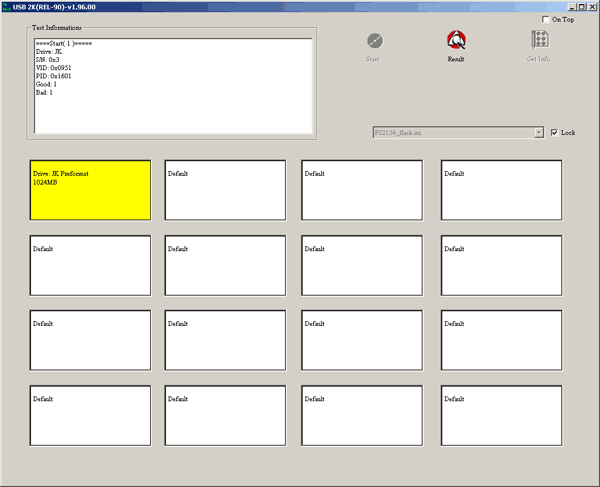Click the Get Info label text
The height and width of the screenshot is (487, 600).
point(539,60)
